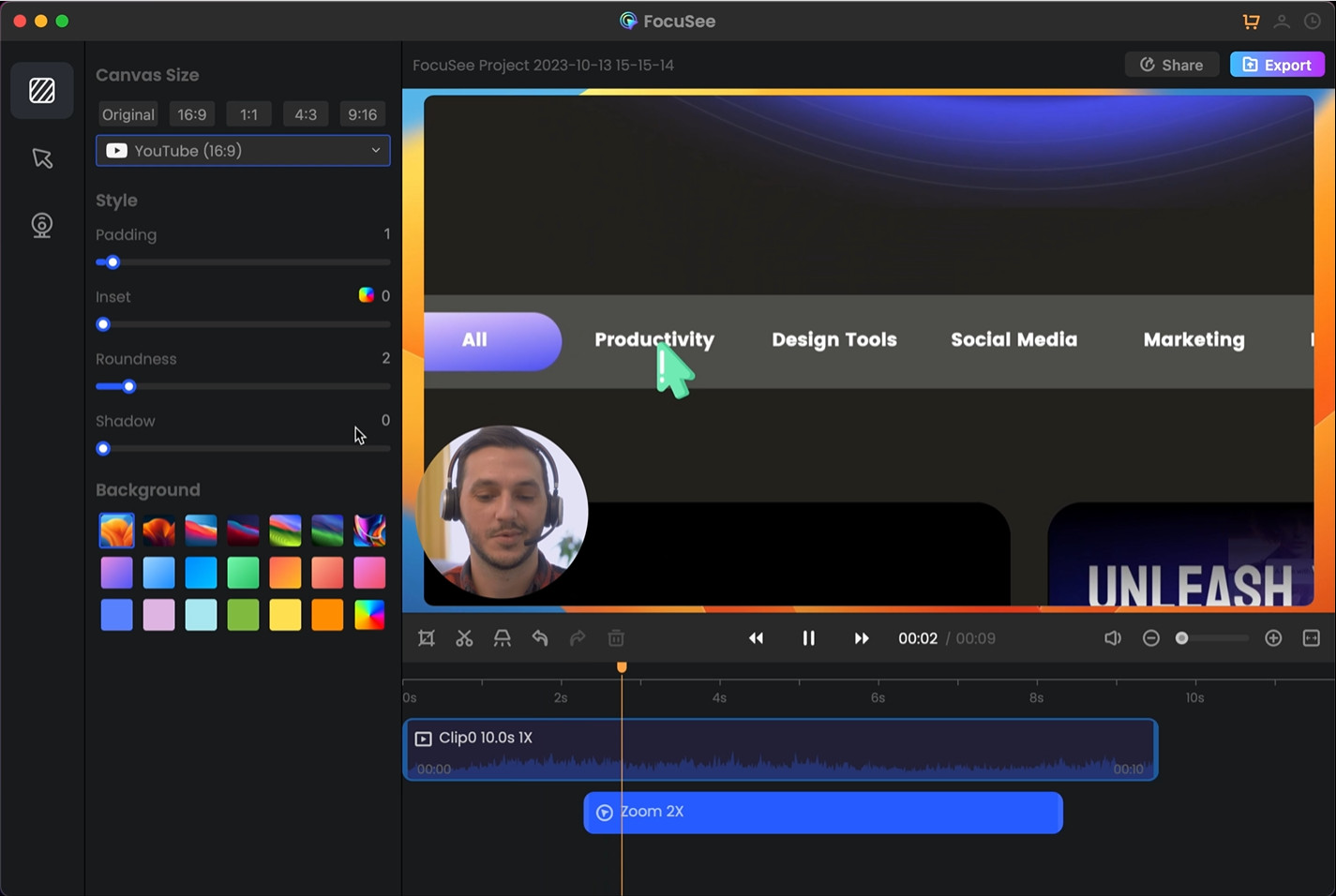Export the video

coord(1277,65)
